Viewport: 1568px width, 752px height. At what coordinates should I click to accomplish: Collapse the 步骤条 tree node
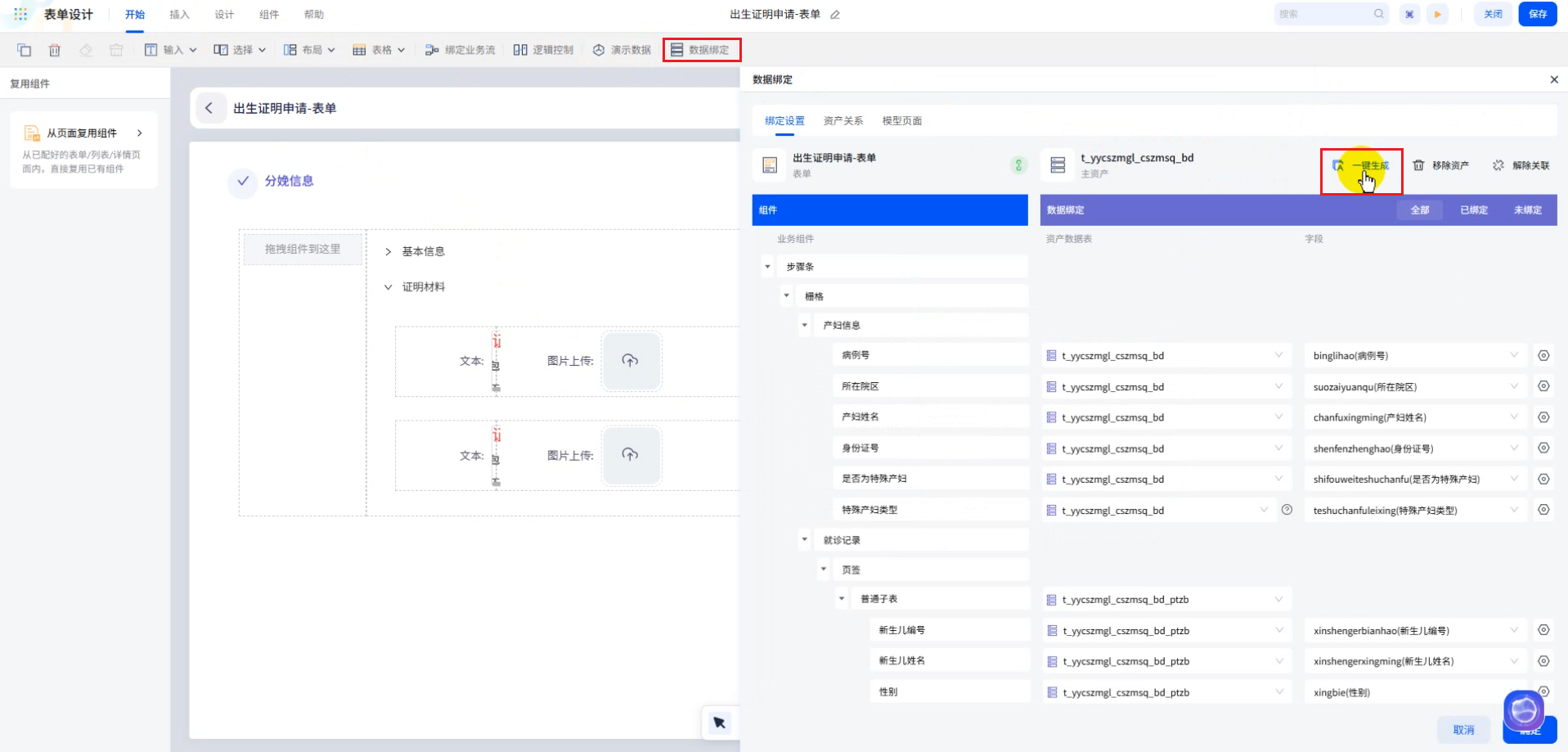pyautogui.click(x=767, y=267)
